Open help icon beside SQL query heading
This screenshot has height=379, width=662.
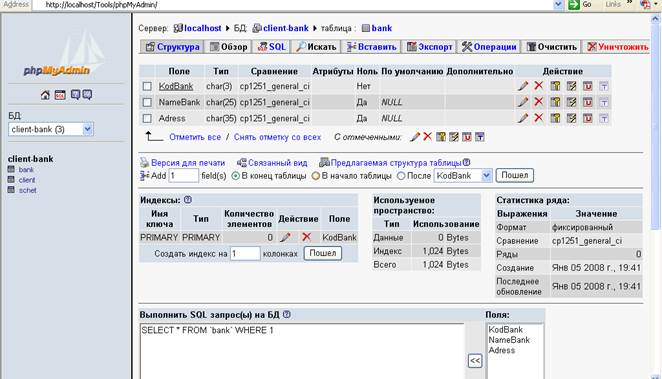point(287,314)
